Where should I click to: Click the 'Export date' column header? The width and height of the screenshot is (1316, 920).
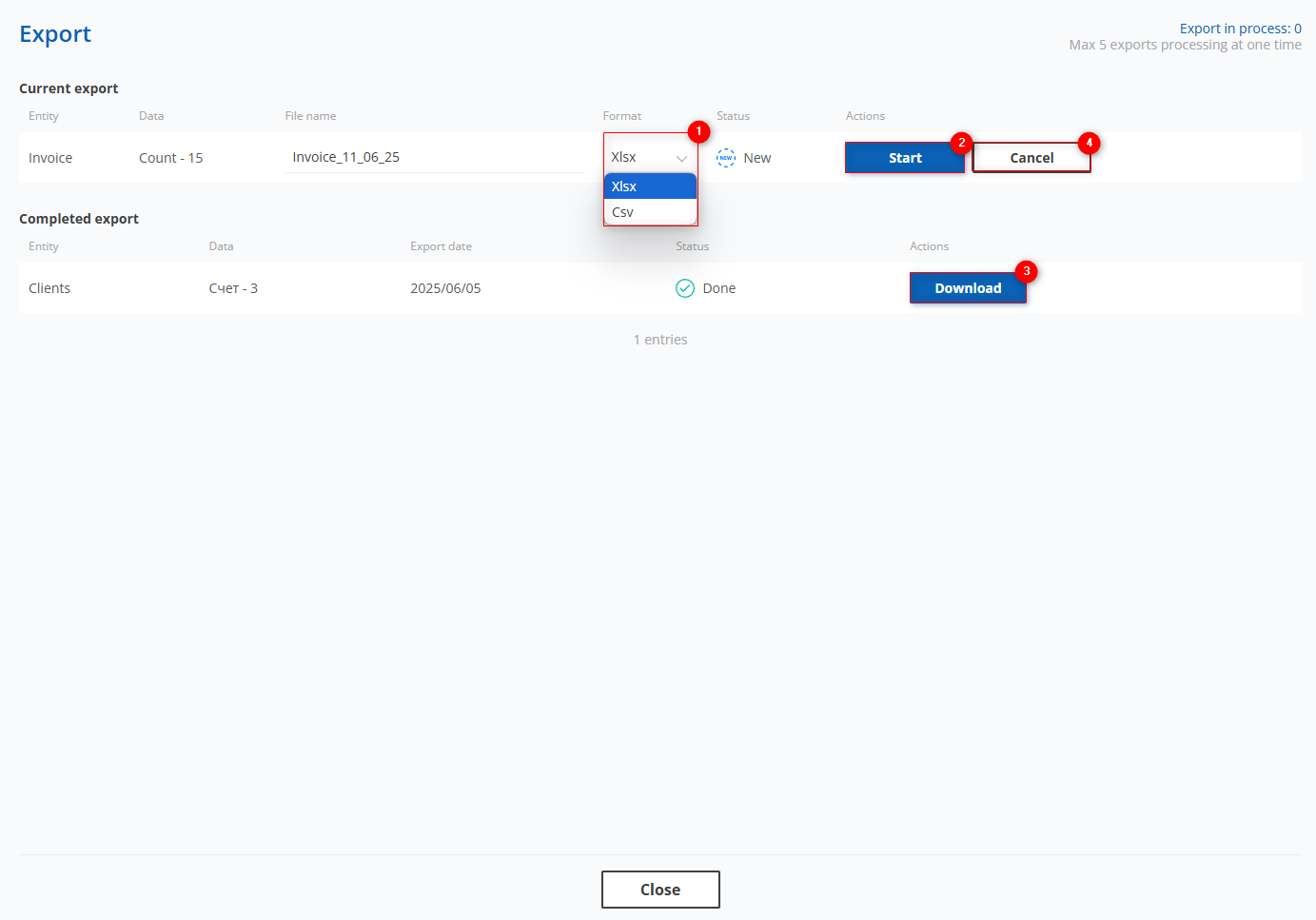pyautogui.click(x=441, y=246)
